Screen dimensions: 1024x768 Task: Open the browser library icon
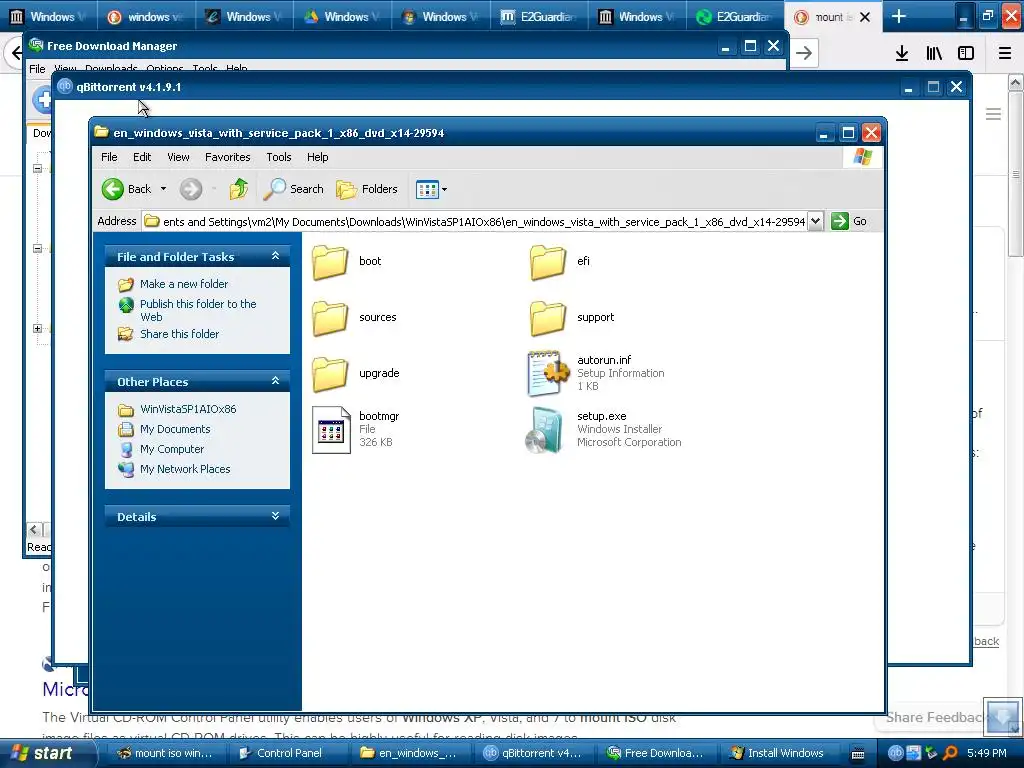934,54
